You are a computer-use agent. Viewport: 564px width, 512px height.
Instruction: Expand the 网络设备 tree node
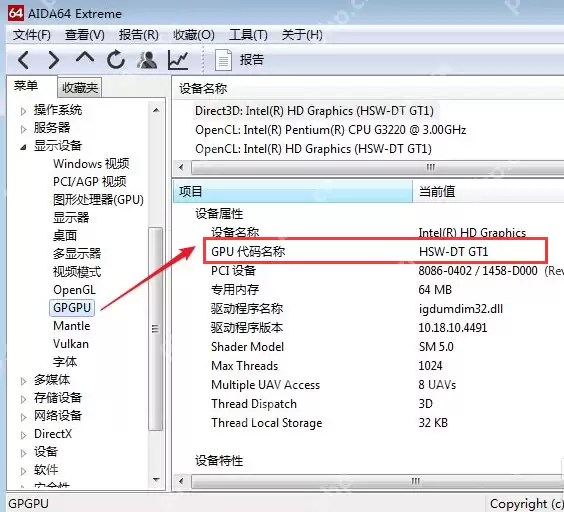tap(23, 417)
